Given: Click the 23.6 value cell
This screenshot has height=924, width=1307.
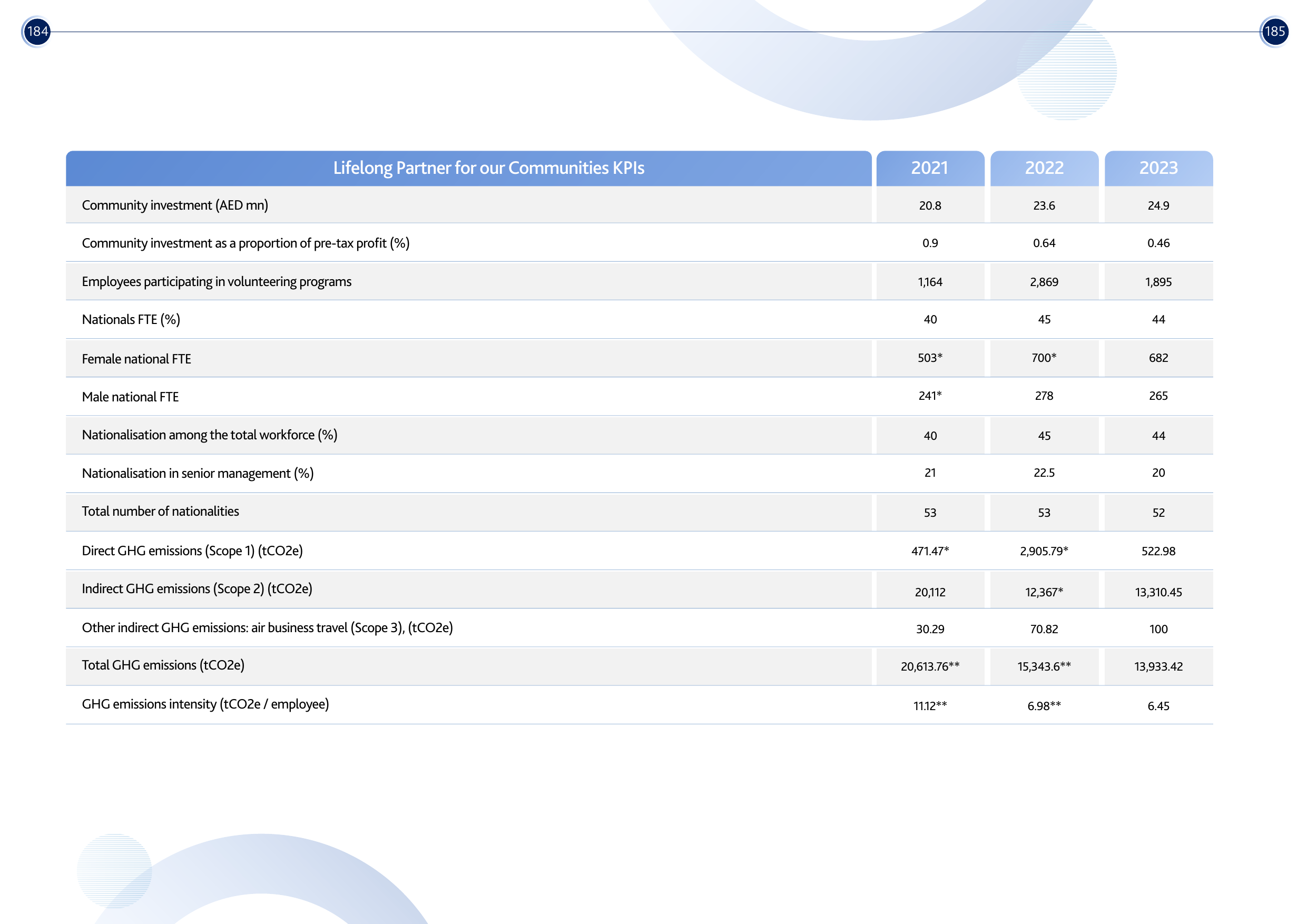Looking at the screenshot, I should pyautogui.click(x=1044, y=205).
